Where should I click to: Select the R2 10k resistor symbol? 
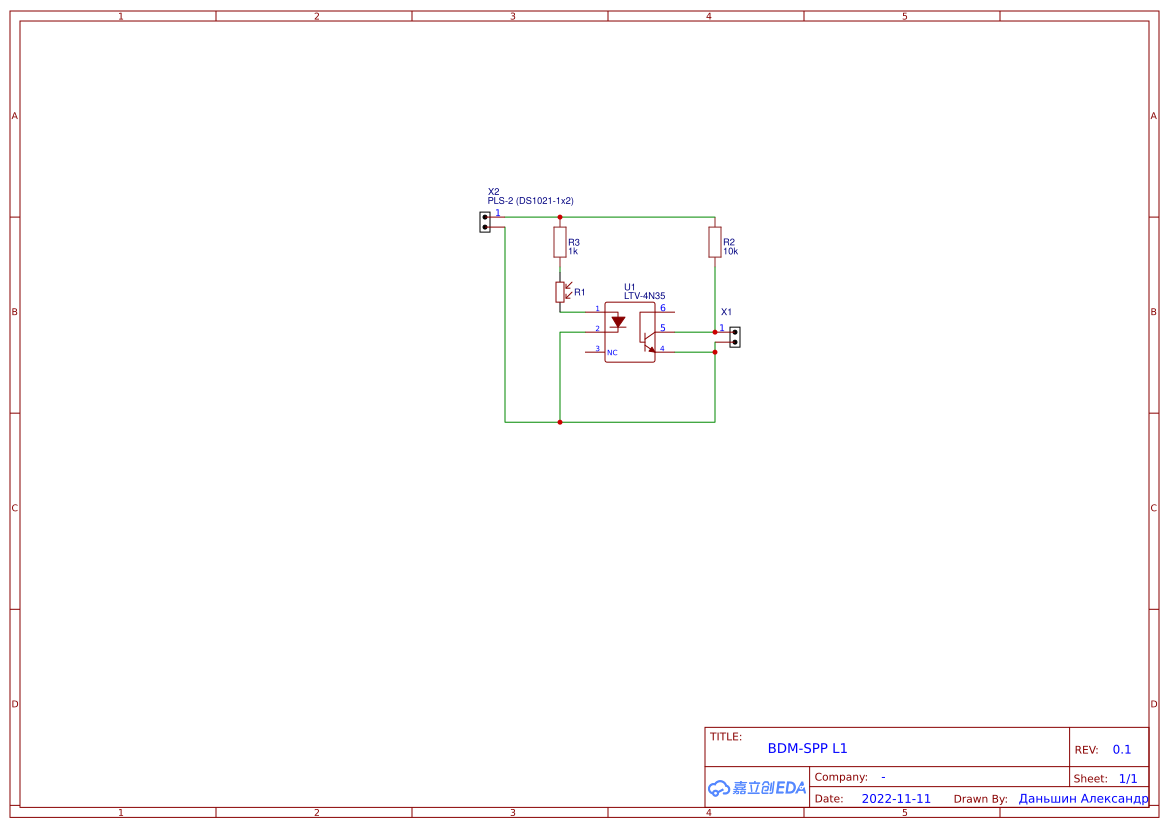(x=715, y=242)
